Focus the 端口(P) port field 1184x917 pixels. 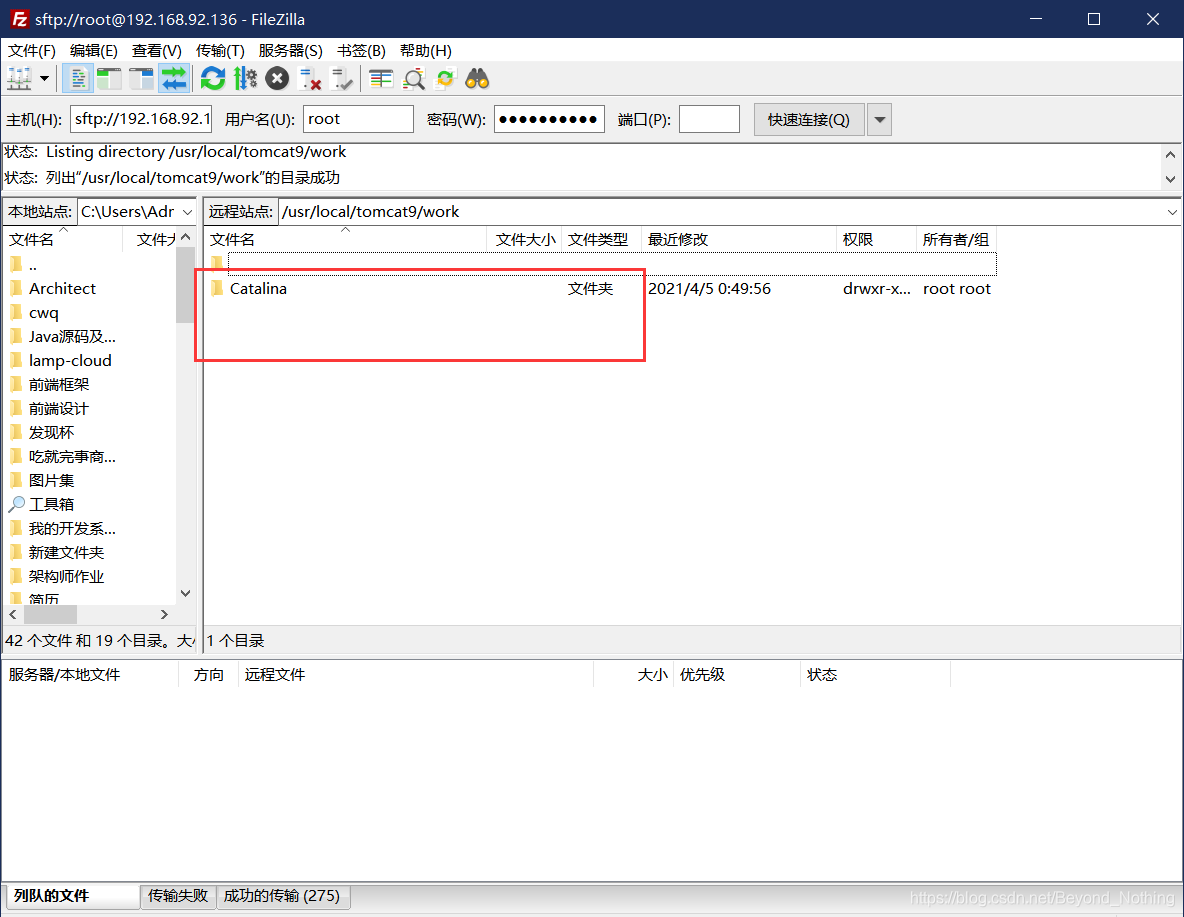coord(709,119)
